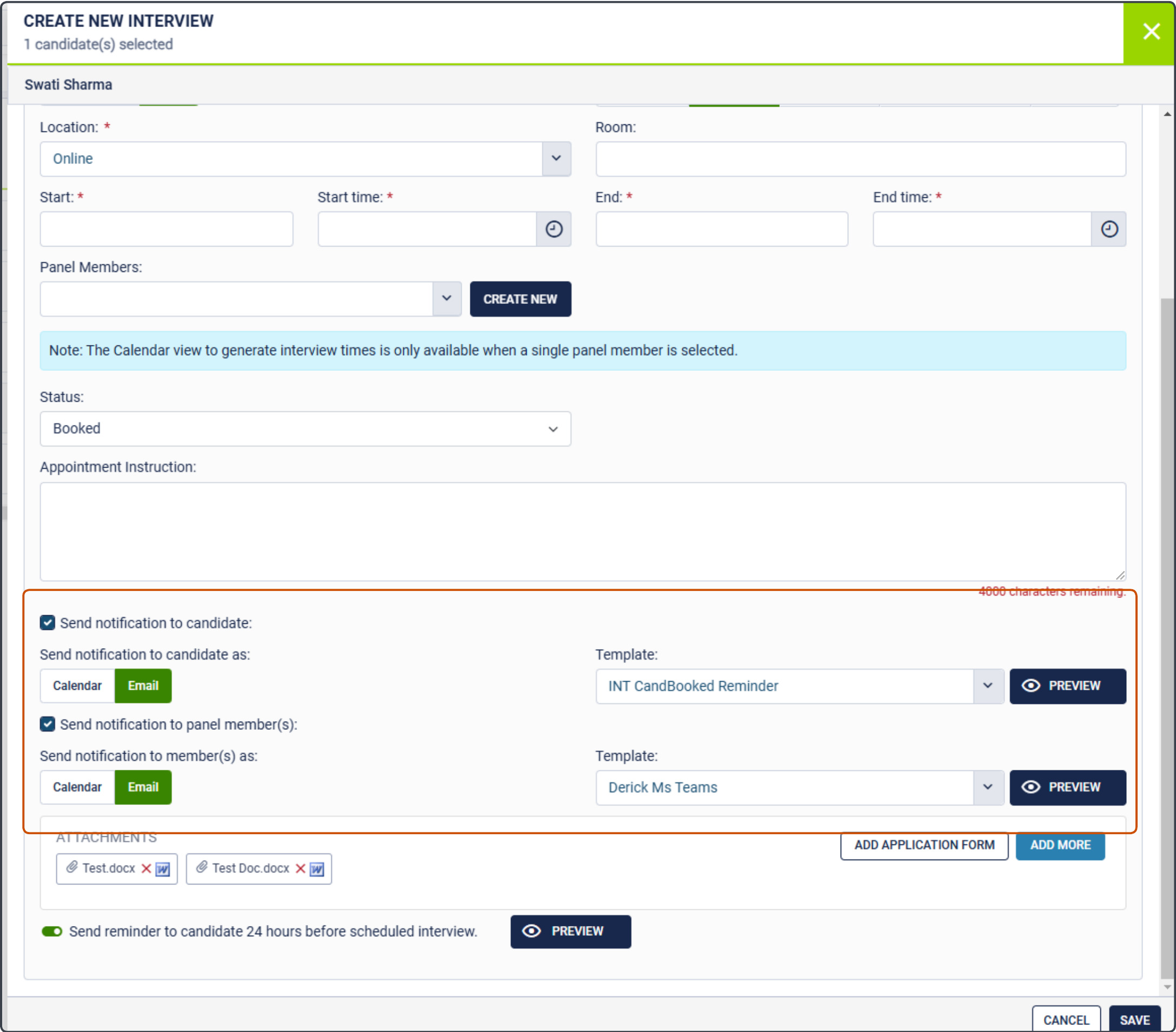
Task: Select Calendar for candidate notification
Action: tap(77, 685)
